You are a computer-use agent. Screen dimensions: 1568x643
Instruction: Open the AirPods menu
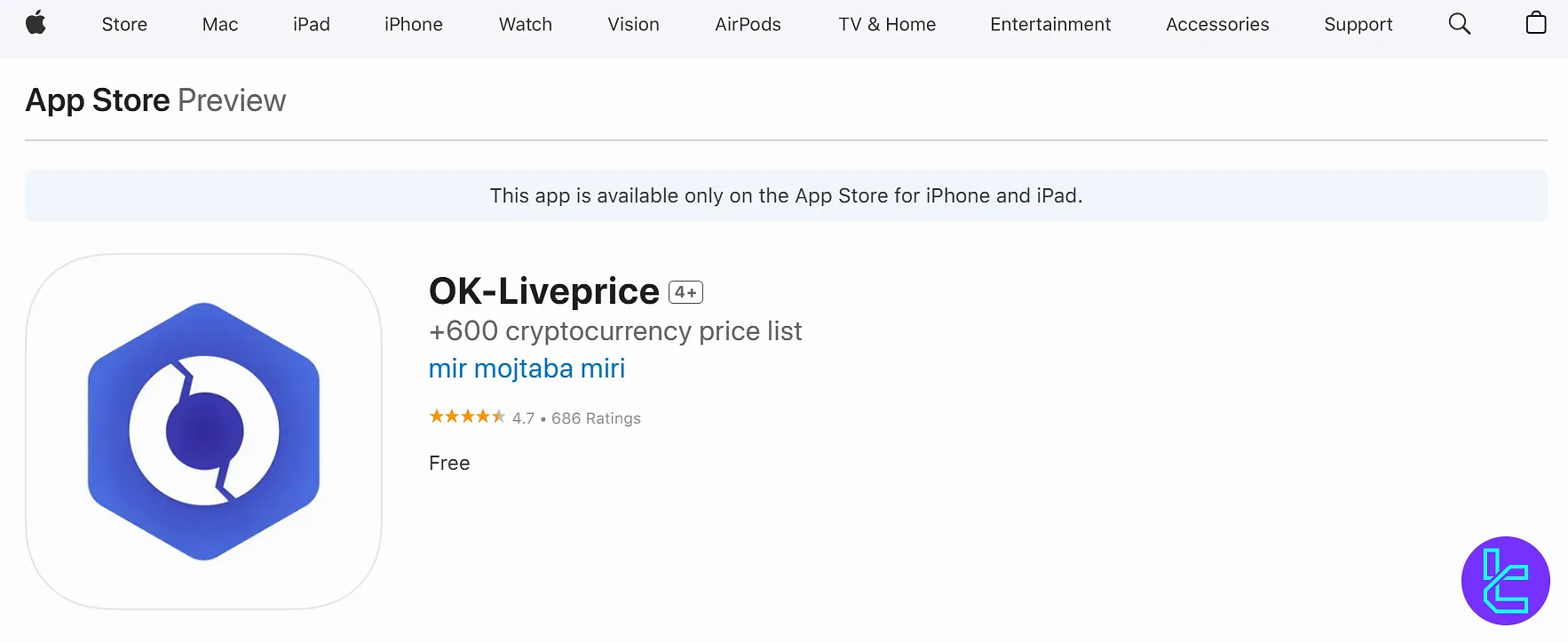click(x=748, y=25)
